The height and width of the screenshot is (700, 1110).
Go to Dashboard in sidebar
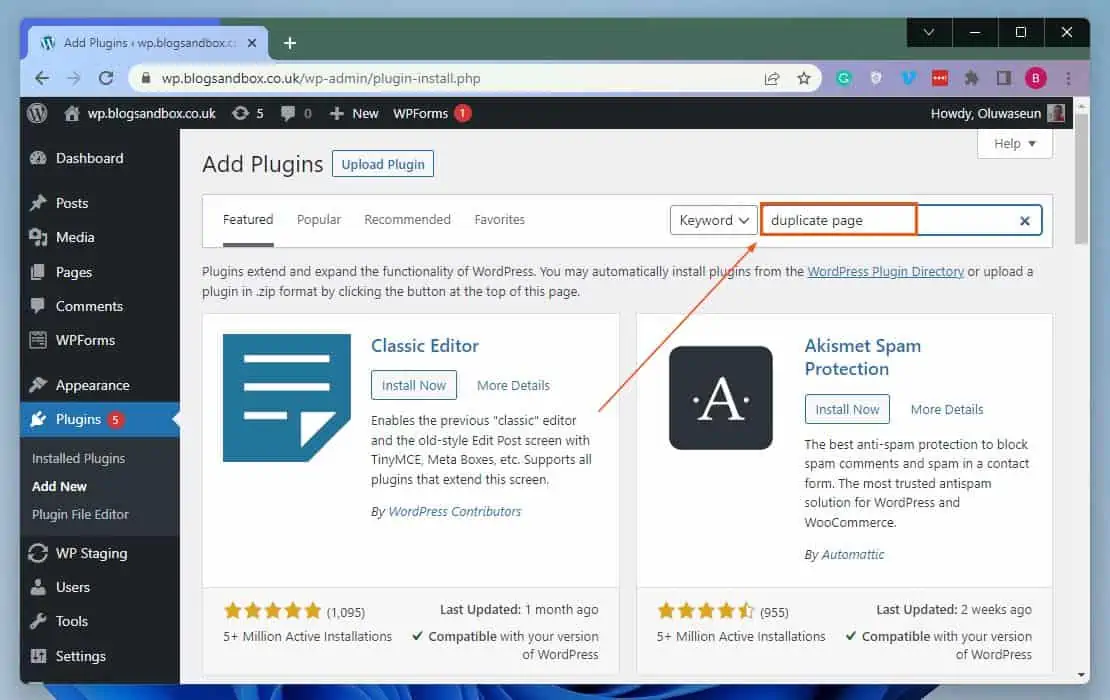89,159
